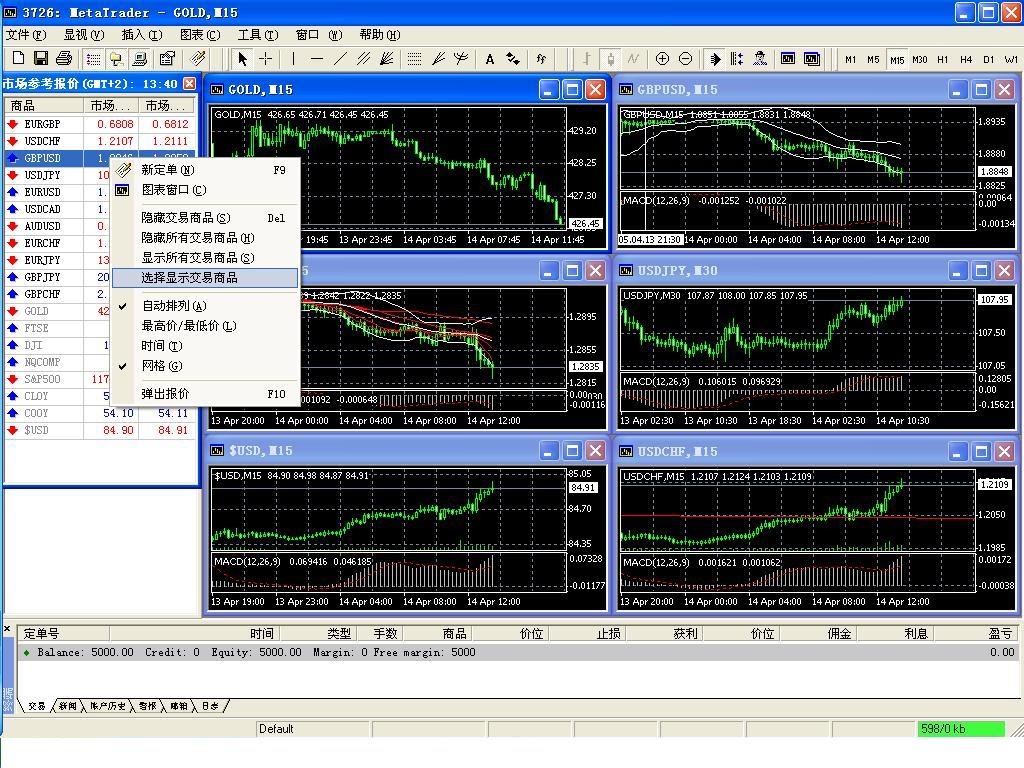This screenshot has height=768, width=1024.
Task: Click the print icon in toolbar
Action: tap(64, 59)
